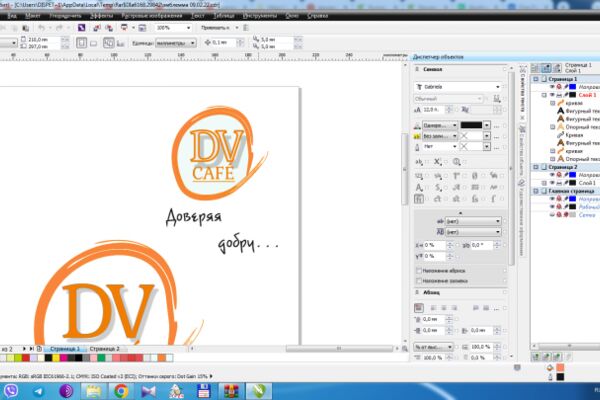Click the first layer-view icon atop object manager
The image size is (600, 400).
tap(536, 68)
